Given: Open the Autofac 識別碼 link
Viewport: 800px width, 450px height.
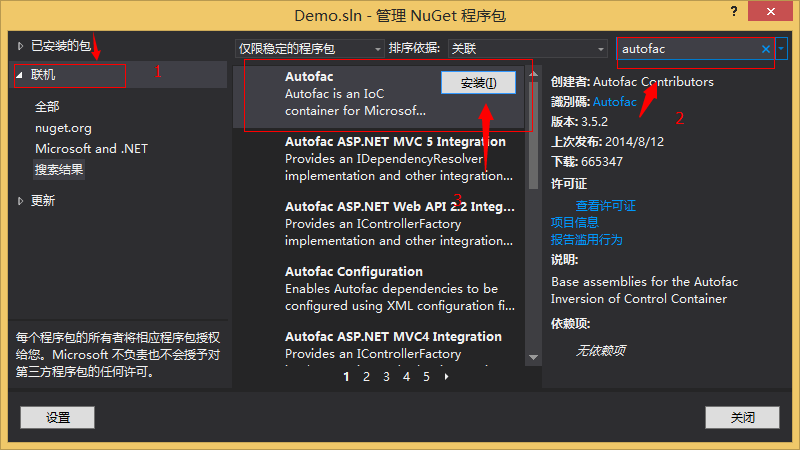Looking at the screenshot, I should click(615, 102).
